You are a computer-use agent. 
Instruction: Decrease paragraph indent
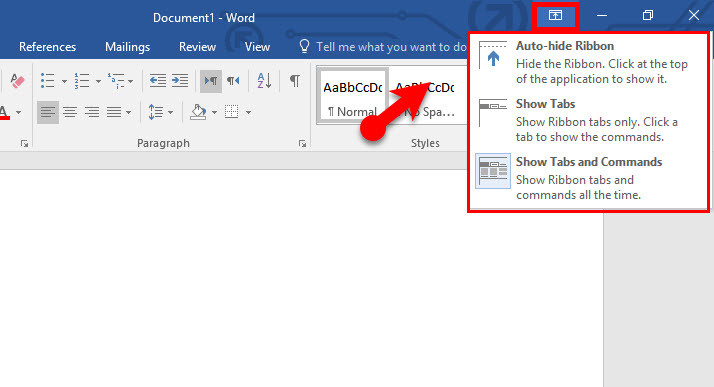pyautogui.click(x=158, y=81)
